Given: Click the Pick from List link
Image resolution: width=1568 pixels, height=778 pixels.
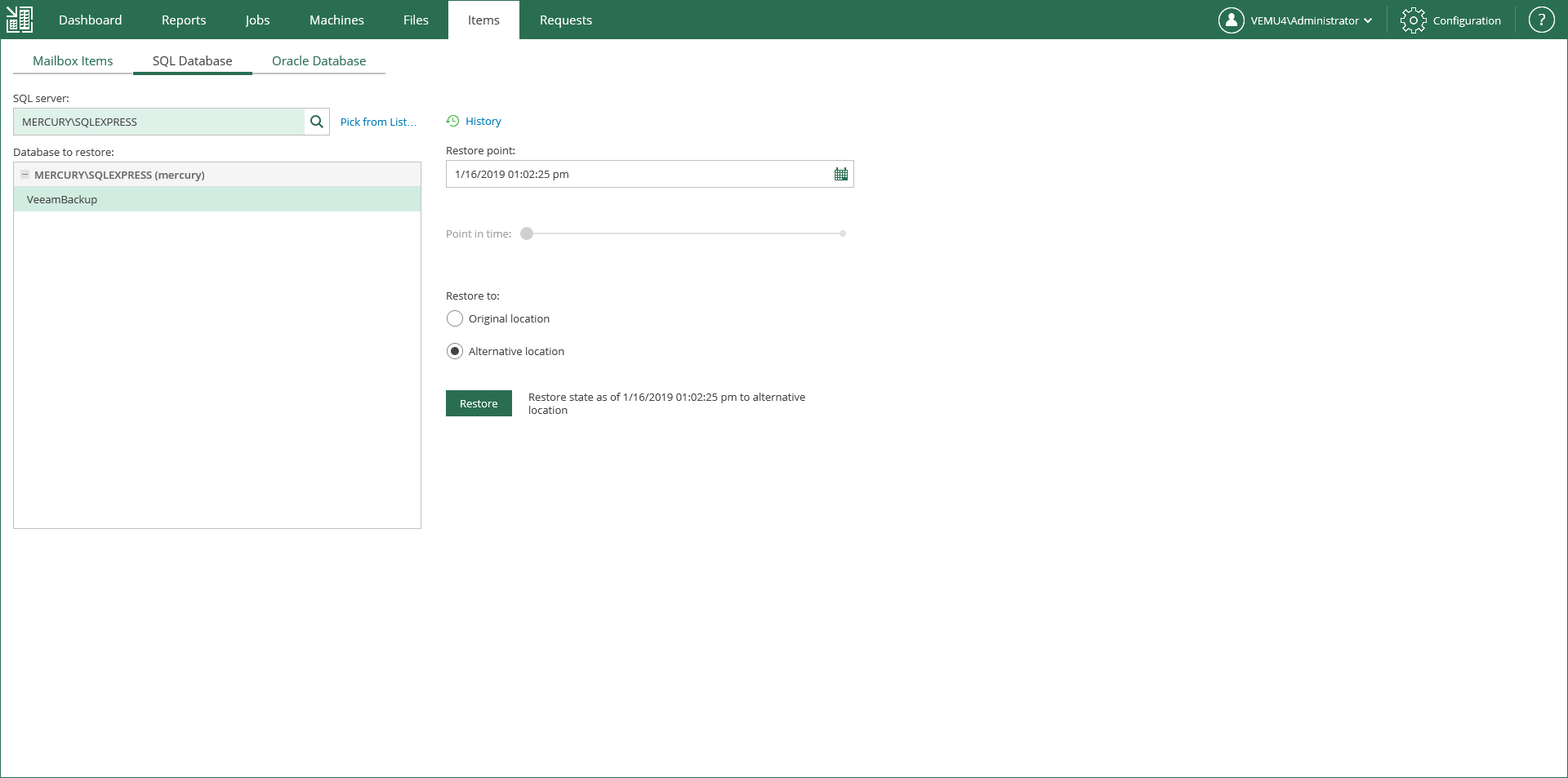Looking at the screenshot, I should coord(378,122).
